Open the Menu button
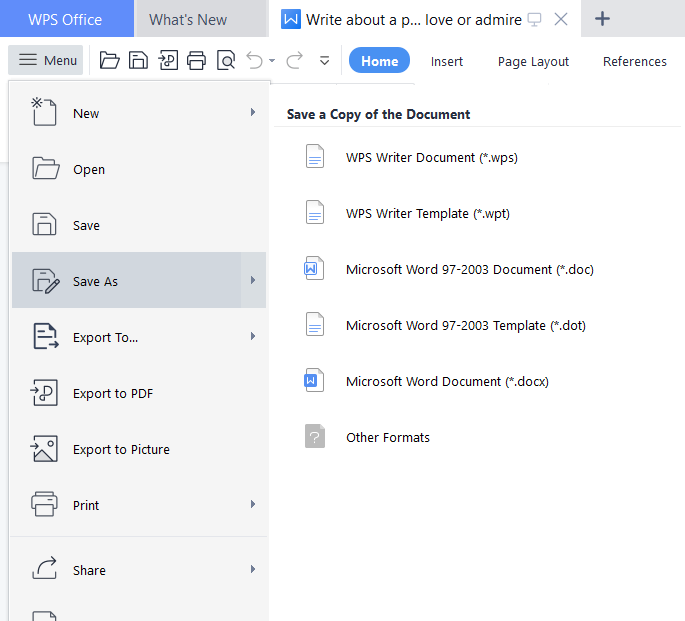This screenshot has height=621, width=685. pyautogui.click(x=45, y=60)
